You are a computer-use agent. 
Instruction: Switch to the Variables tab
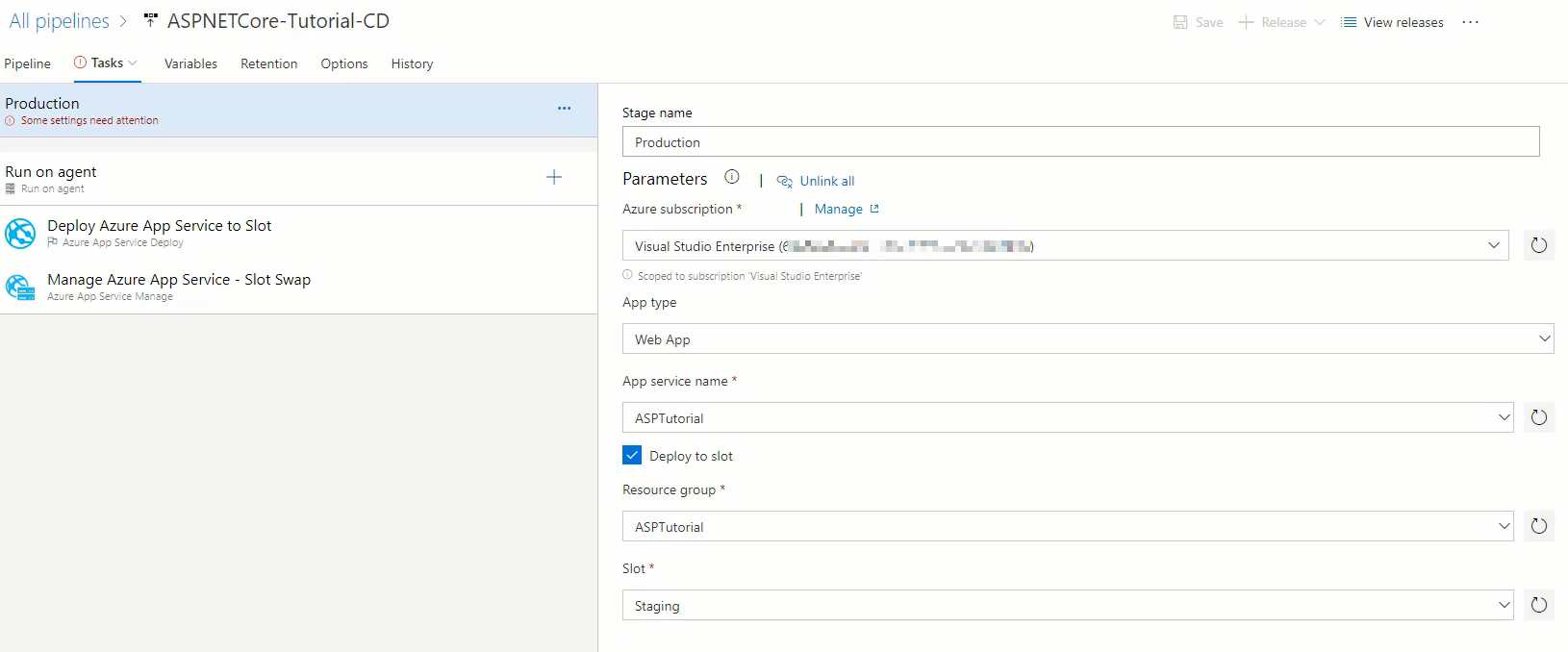click(190, 63)
